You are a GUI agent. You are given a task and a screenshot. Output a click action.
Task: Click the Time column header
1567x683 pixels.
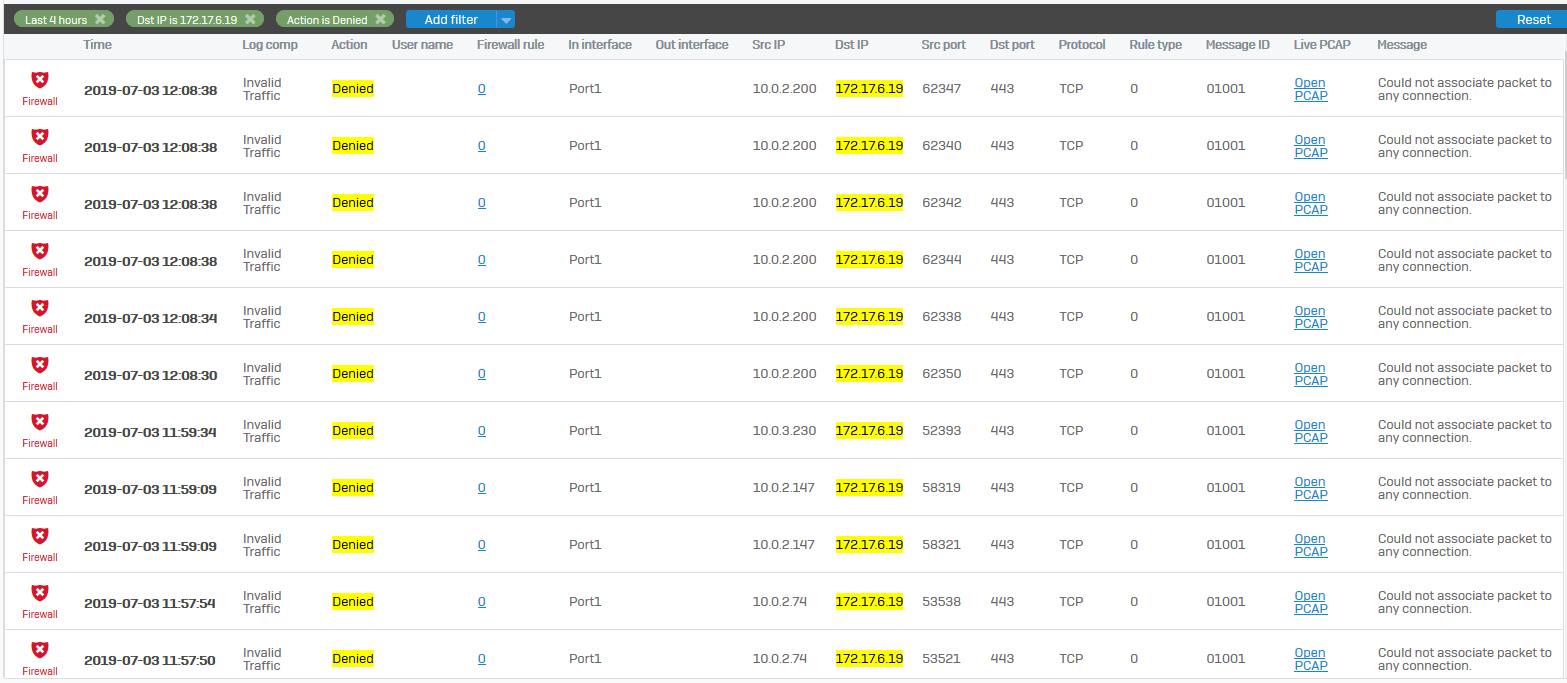click(98, 45)
